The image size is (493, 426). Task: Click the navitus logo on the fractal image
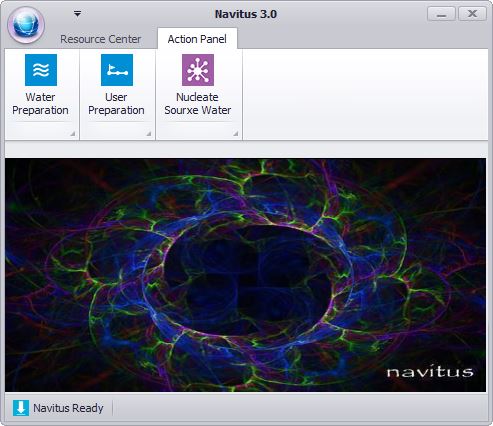pos(430,372)
